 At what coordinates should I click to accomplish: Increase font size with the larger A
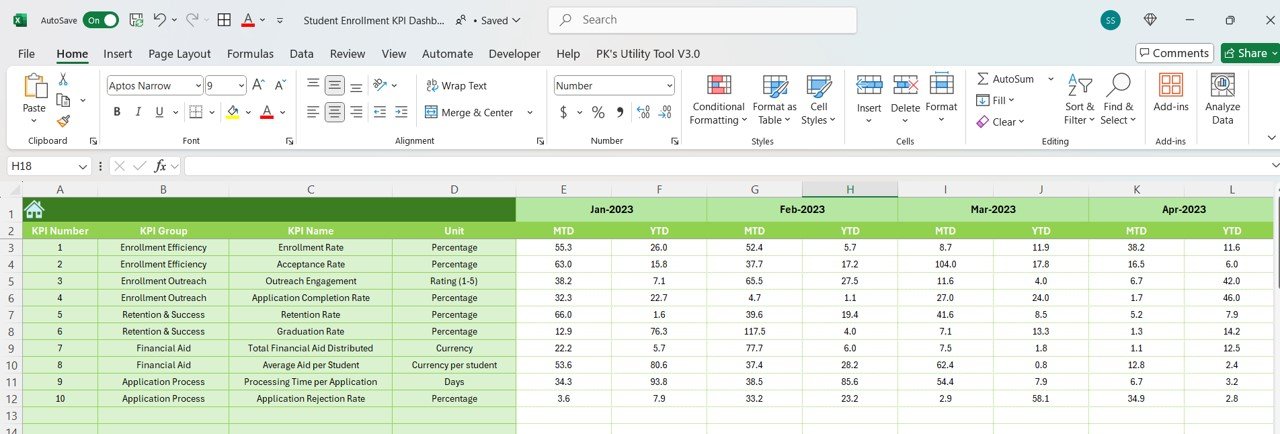(x=258, y=86)
